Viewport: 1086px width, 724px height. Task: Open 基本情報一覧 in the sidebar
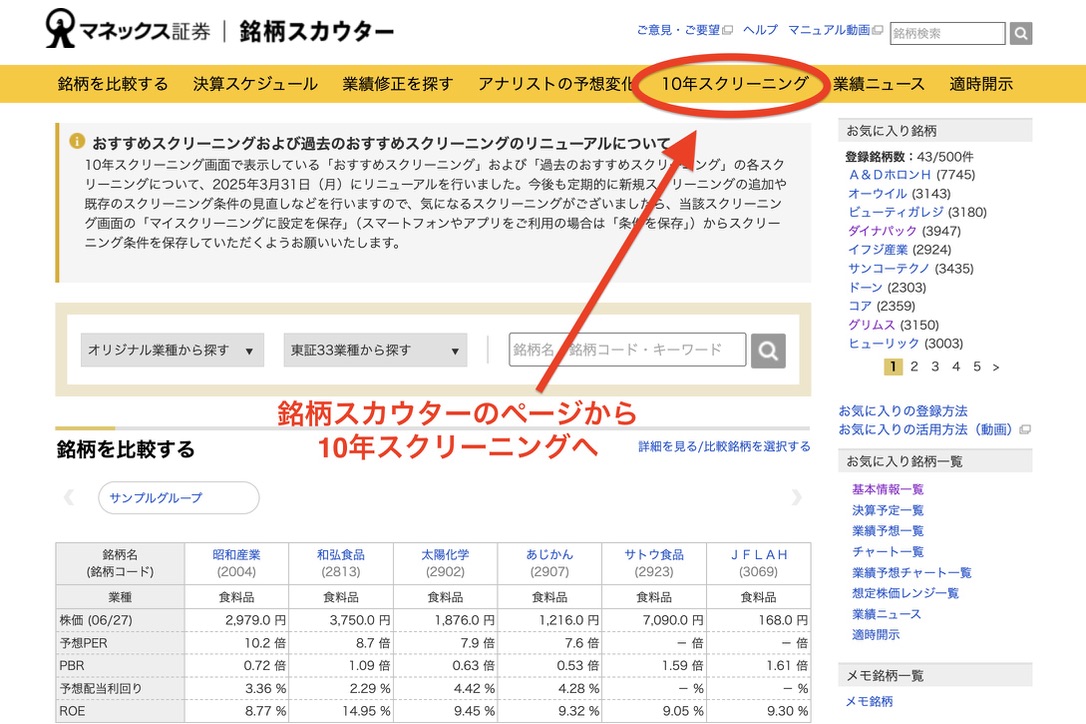pyautogui.click(x=887, y=489)
